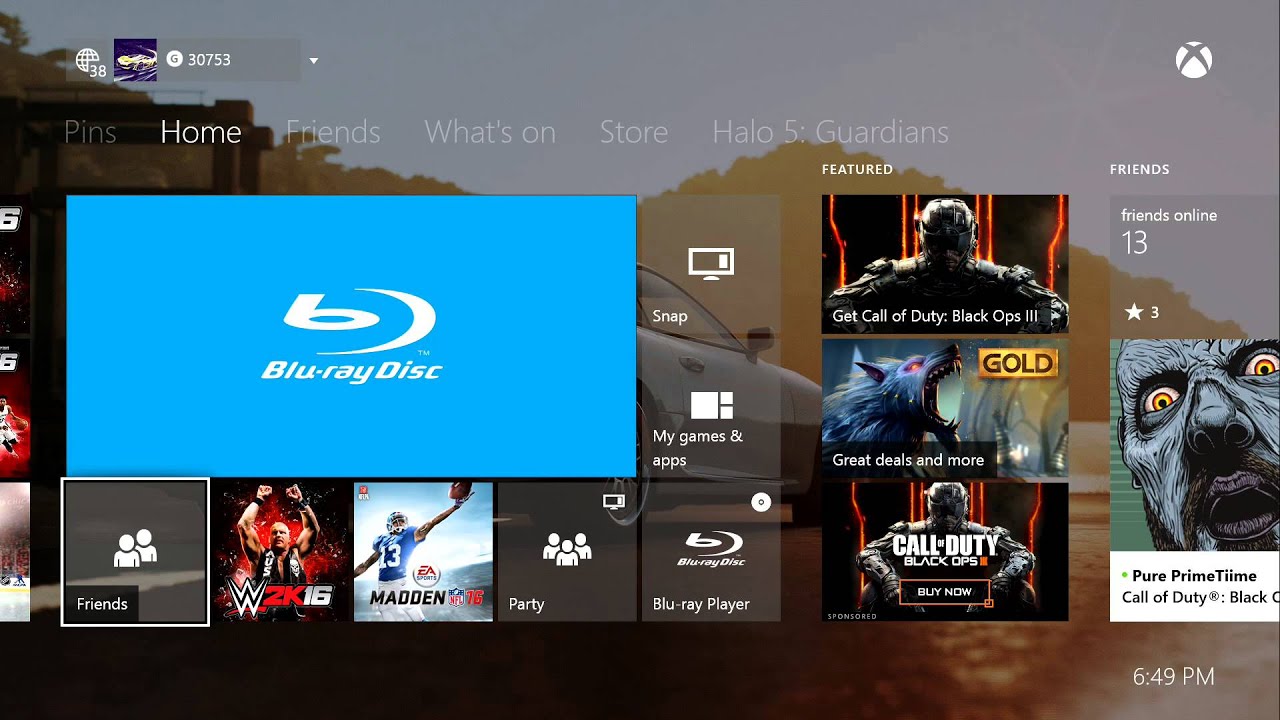Open the notifications globe icon

click(90, 61)
